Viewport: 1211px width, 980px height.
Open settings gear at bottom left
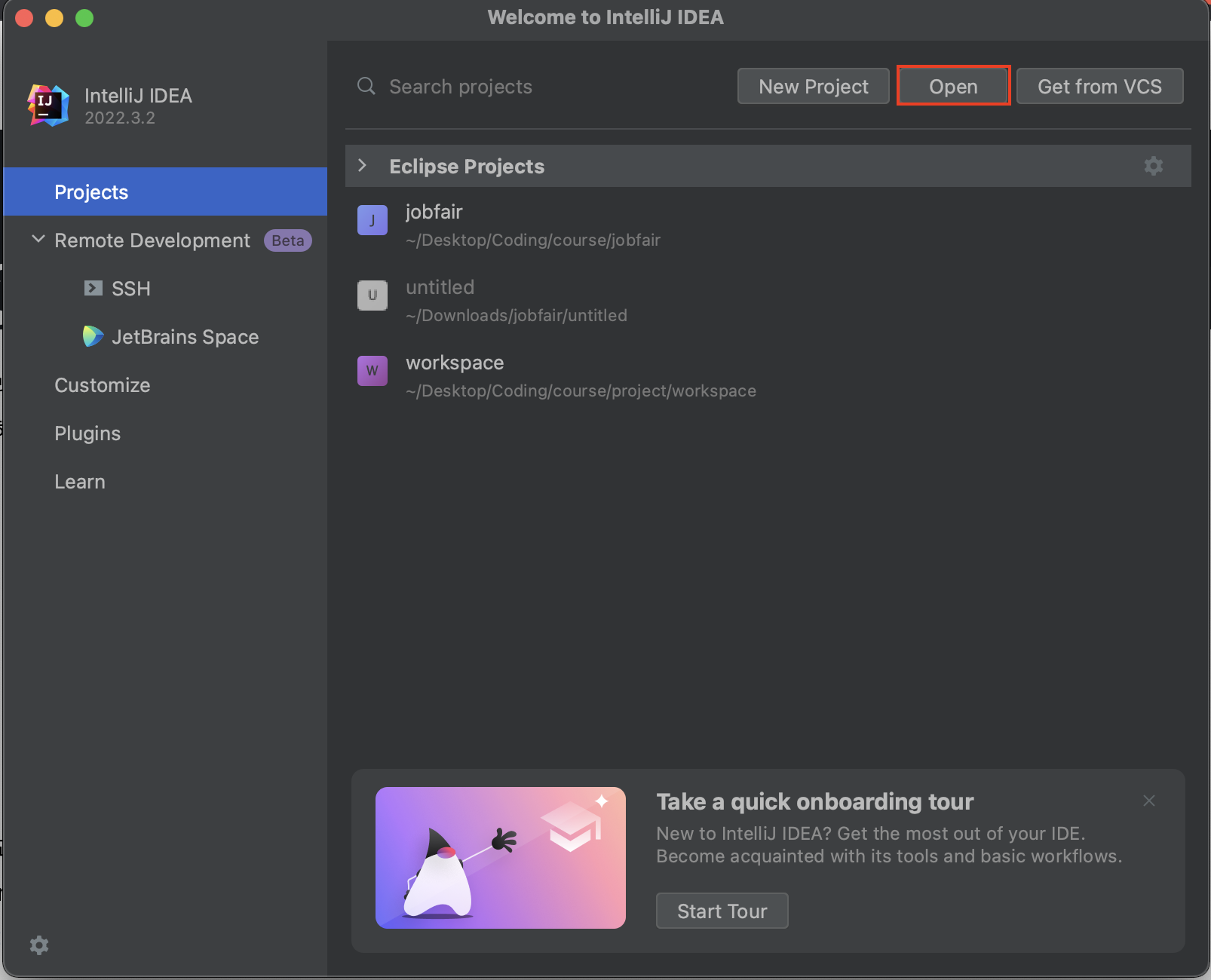click(x=39, y=945)
